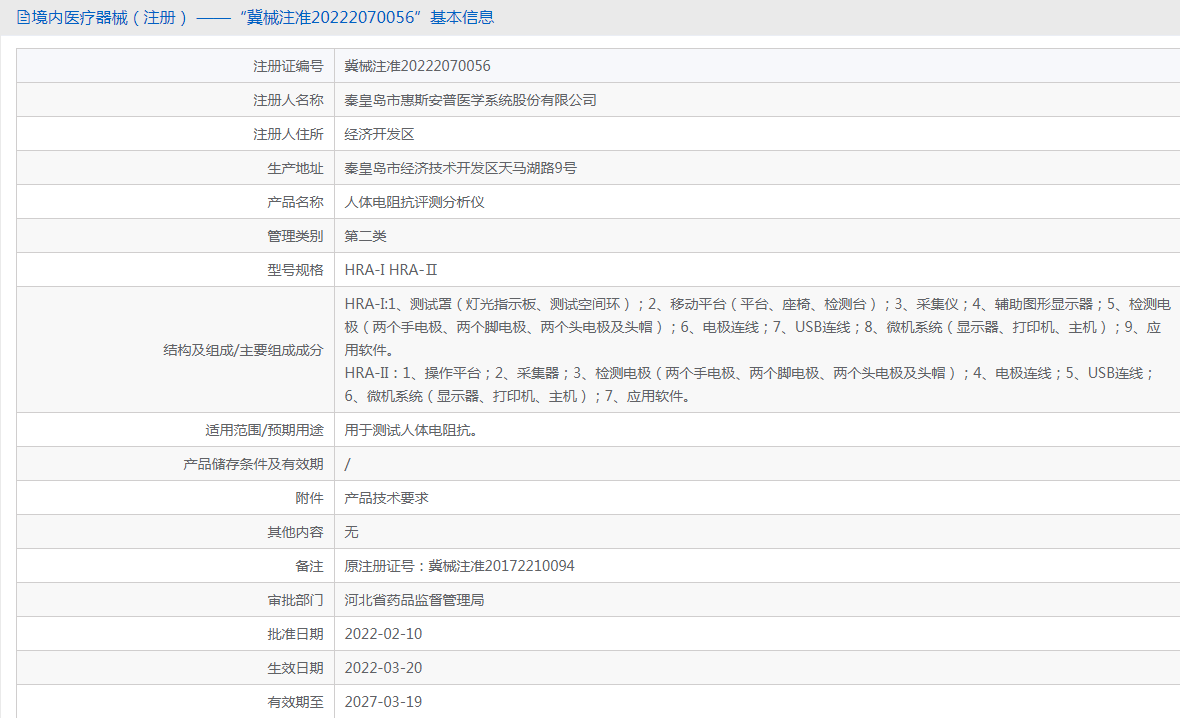Click the label 管理类别
This screenshot has height=718, width=1180.
pyautogui.click(x=295, y=236)
